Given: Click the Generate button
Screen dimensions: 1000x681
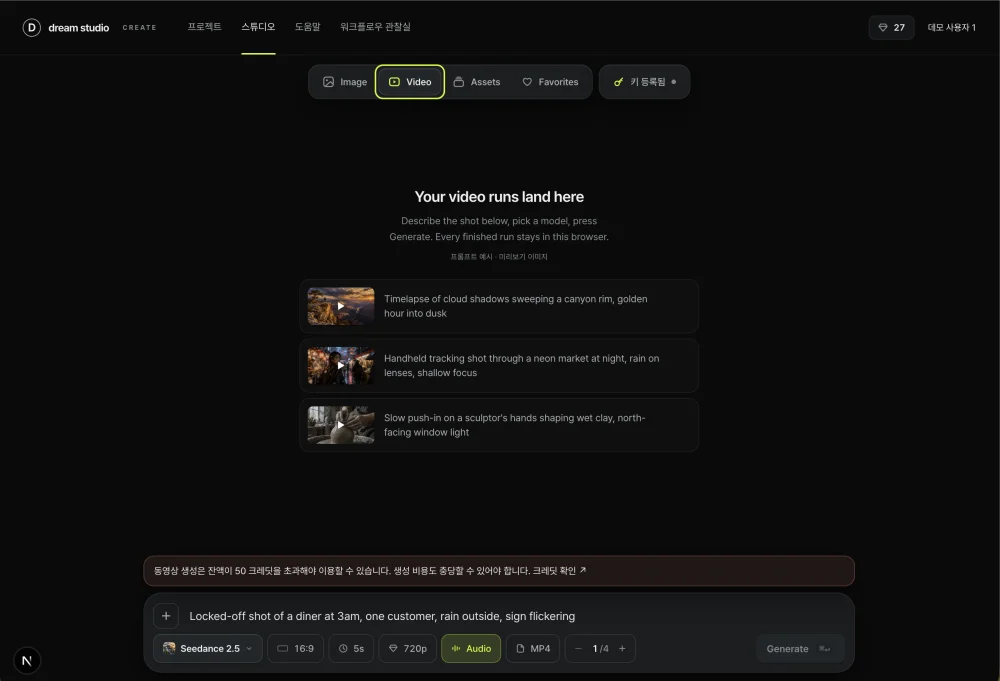Looking at the screenshot, I should click(800, 648).
